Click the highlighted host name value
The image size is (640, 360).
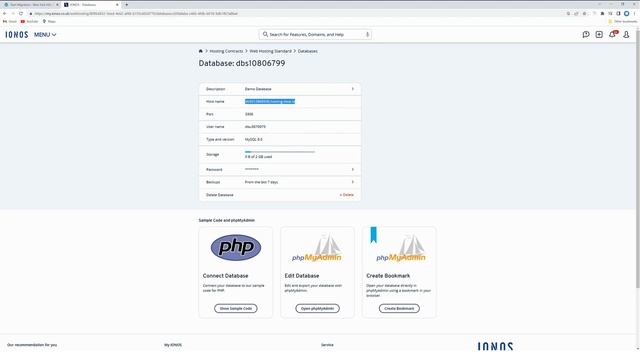coord(270,101)
